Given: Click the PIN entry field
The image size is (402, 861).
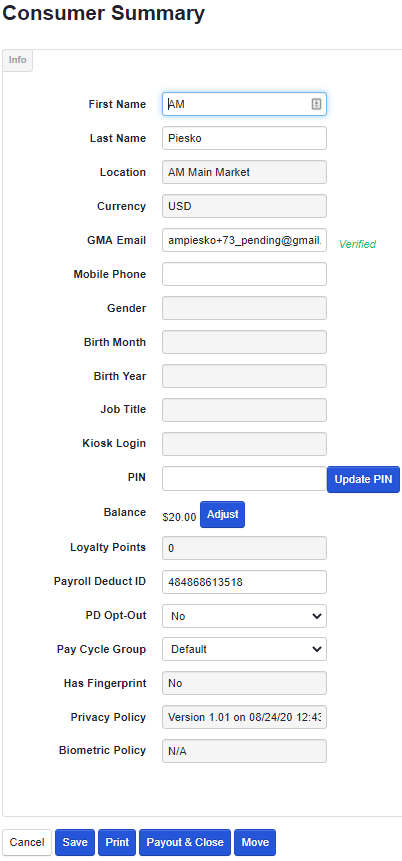Looking at the screenshot, I should click(244, 478).
